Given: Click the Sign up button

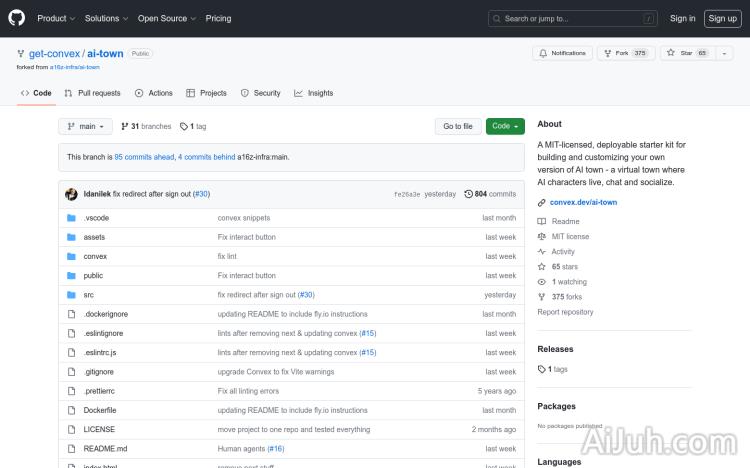Looking at the screenshot, I should click(721, 18).
